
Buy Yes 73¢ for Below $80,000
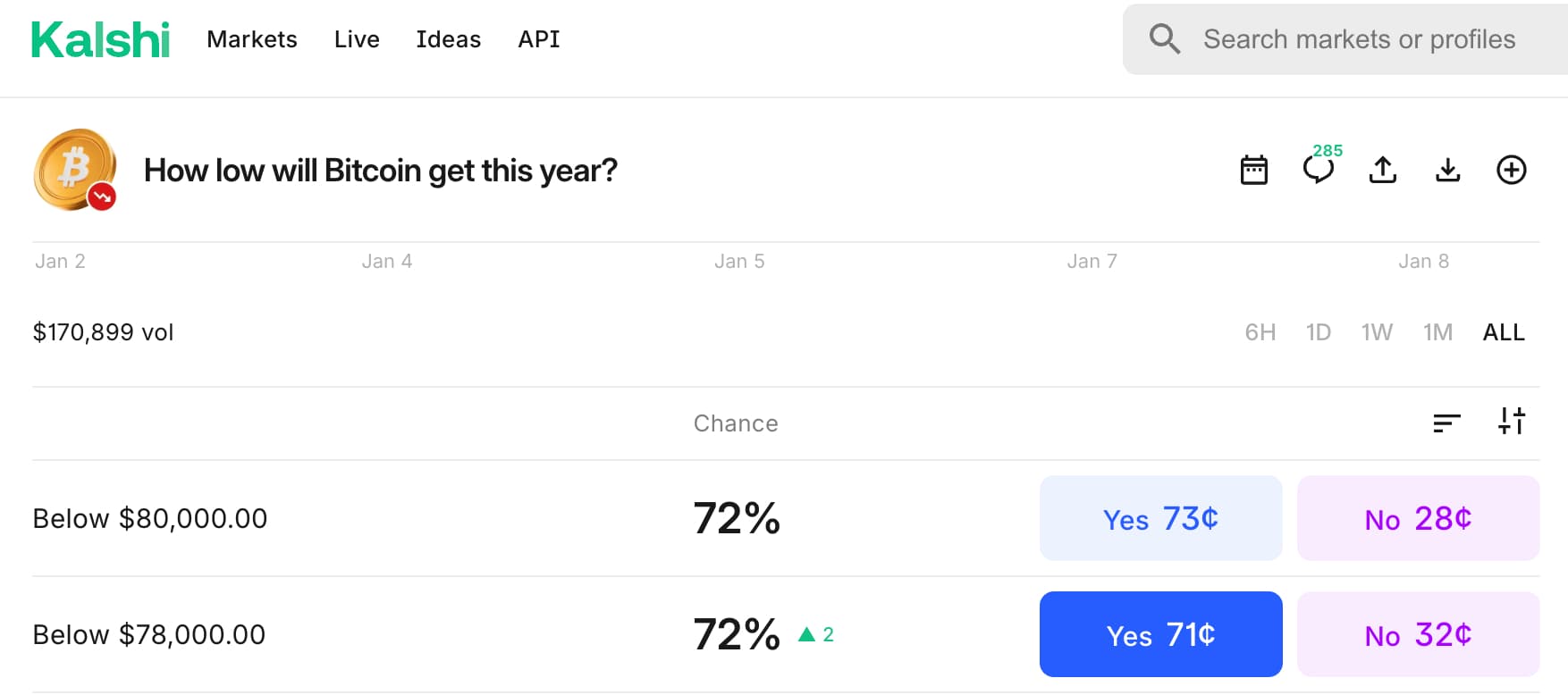[x=1160, y=518]
